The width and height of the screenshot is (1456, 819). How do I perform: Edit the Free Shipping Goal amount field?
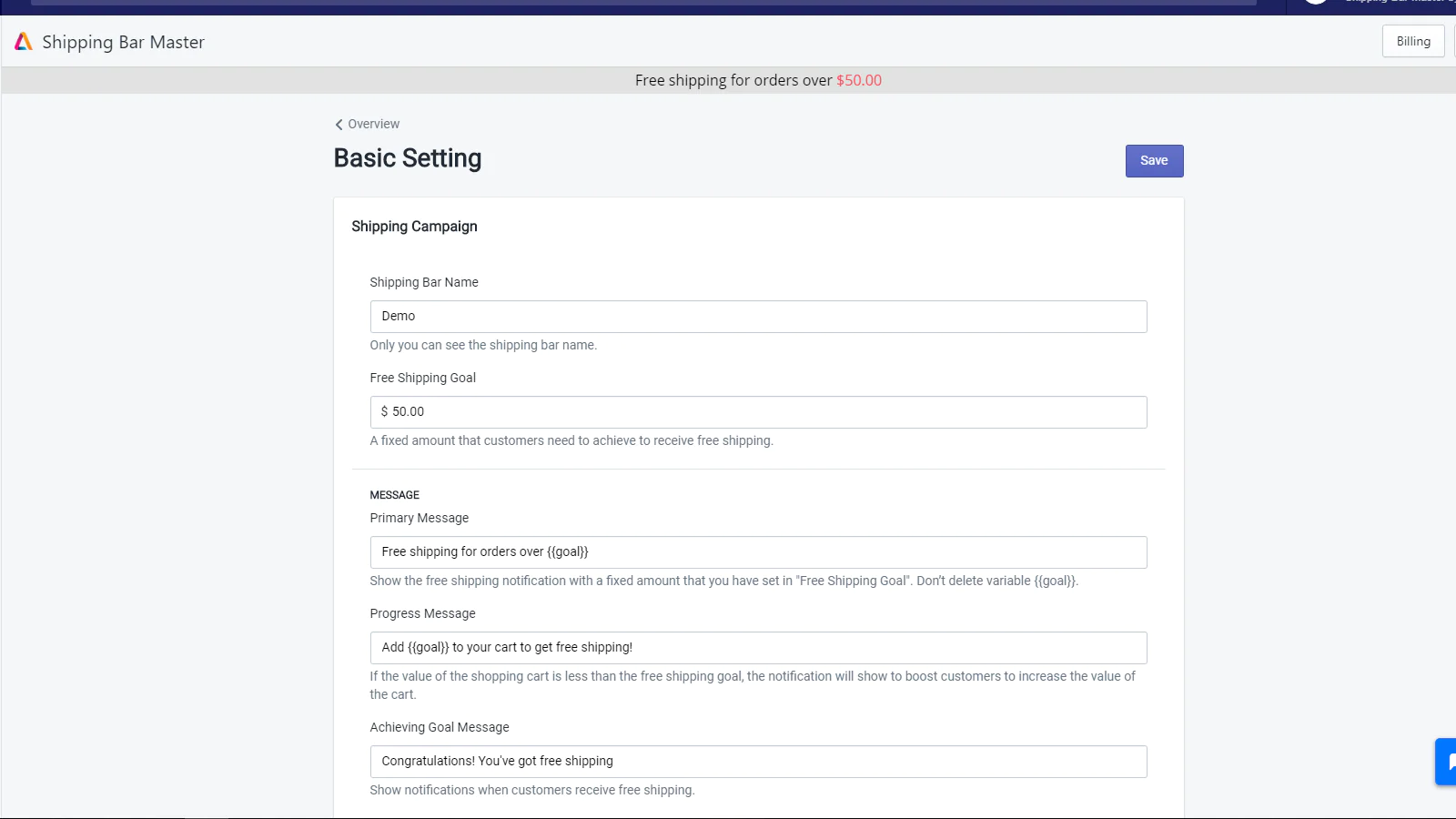[758, 412]
